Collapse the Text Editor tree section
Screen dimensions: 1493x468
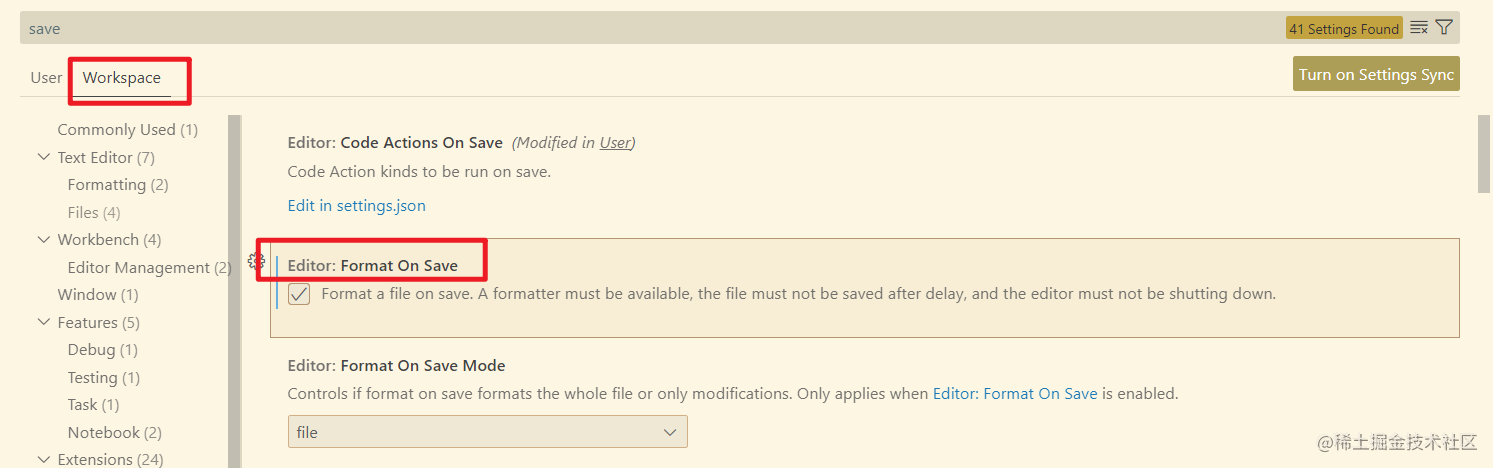43,157
